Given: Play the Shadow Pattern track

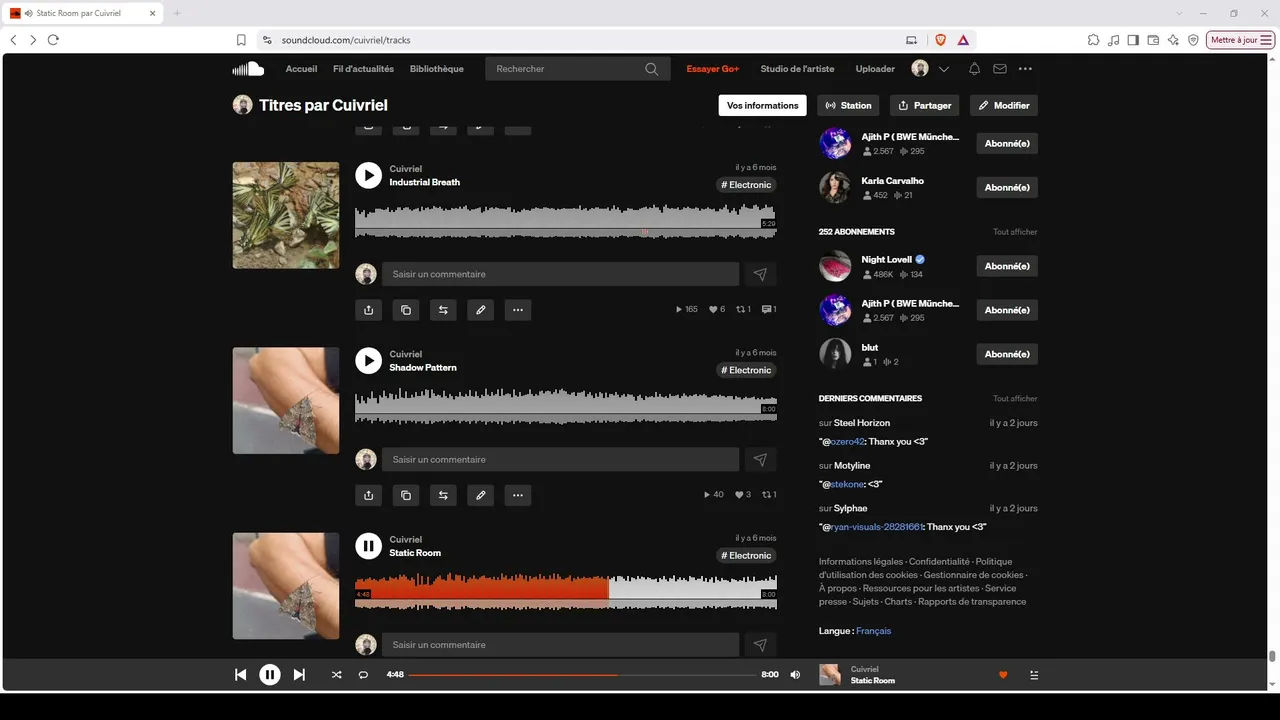Looking at the screenshot, I should coord(368,361).
